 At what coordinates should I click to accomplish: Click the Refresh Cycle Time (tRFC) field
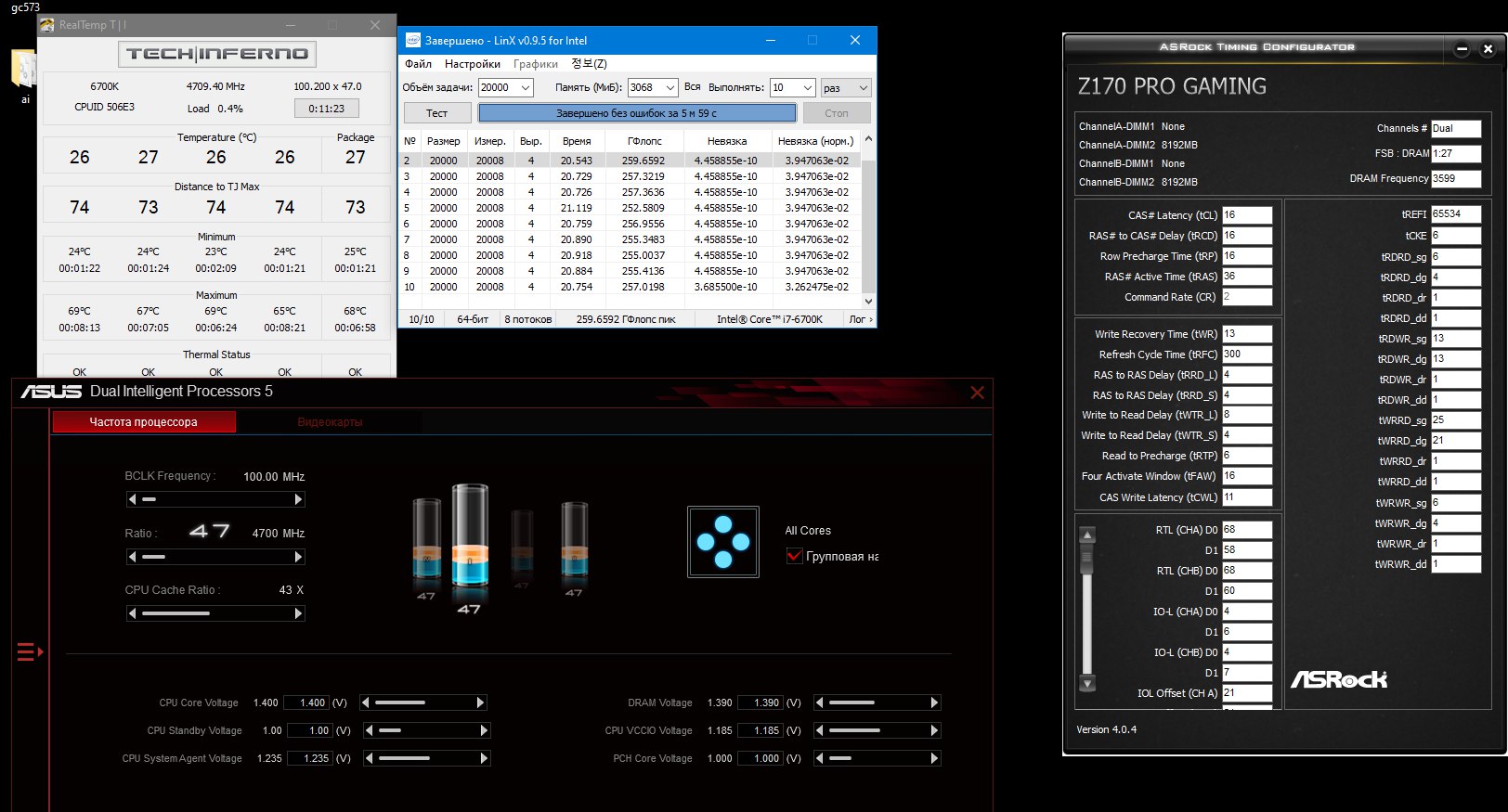pyautogui.click(x=1247, y=354)
